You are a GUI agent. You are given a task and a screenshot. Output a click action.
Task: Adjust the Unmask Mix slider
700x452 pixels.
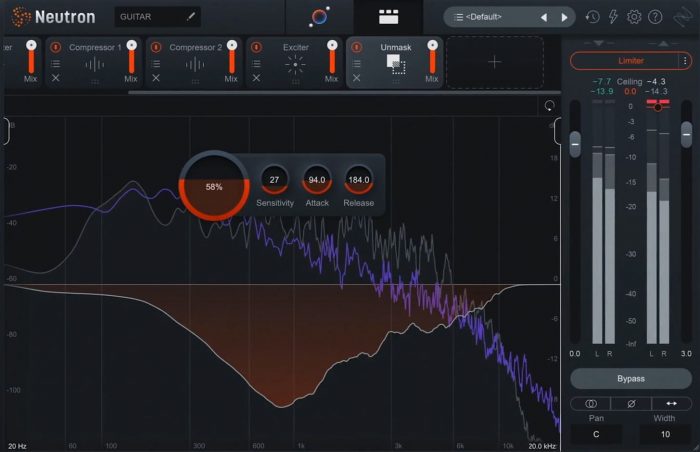pos(432,57)
